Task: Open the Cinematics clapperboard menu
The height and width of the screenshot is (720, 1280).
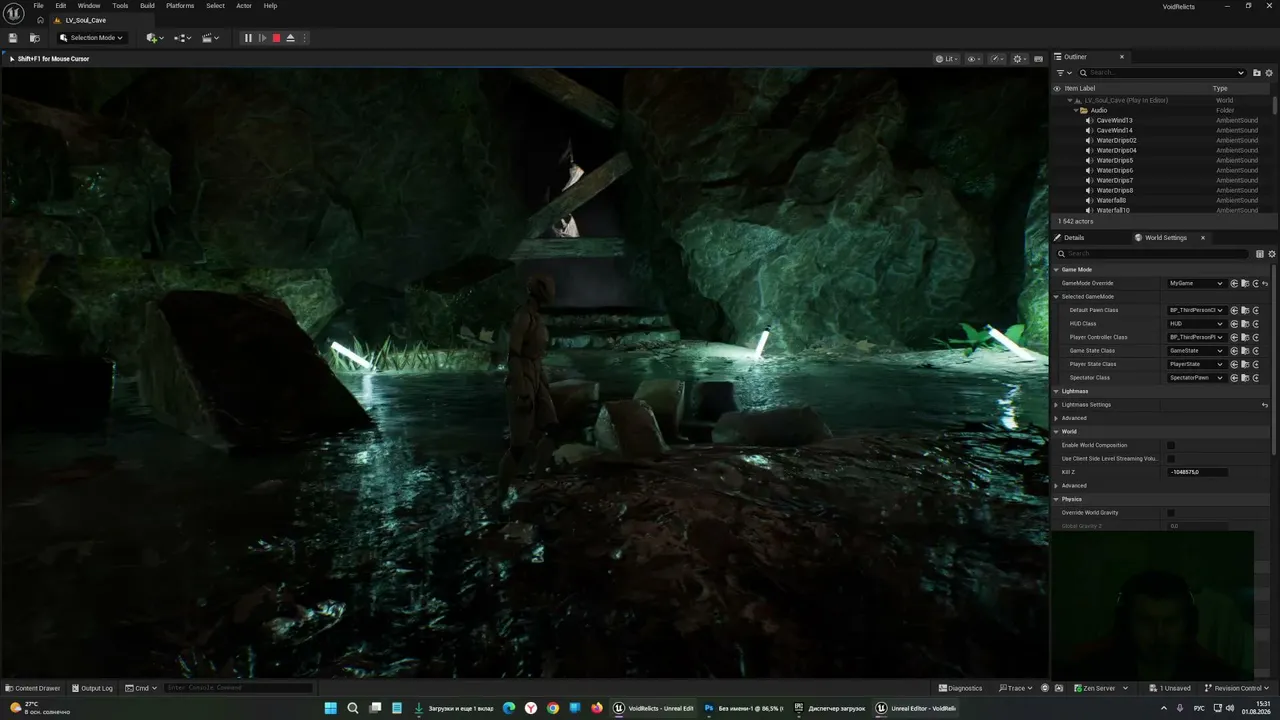Action: 210,38
